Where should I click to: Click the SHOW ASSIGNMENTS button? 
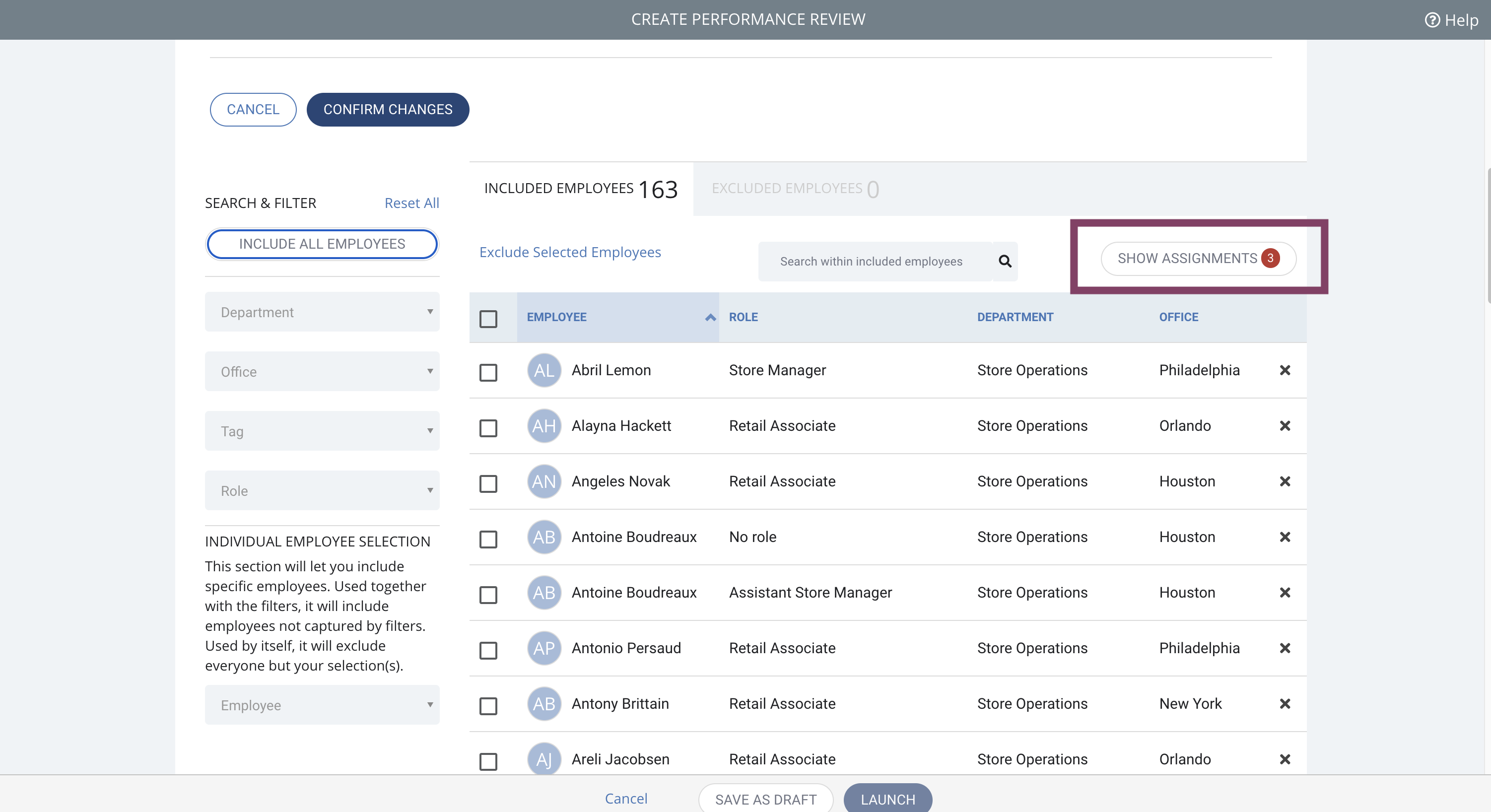[1198, 258]
